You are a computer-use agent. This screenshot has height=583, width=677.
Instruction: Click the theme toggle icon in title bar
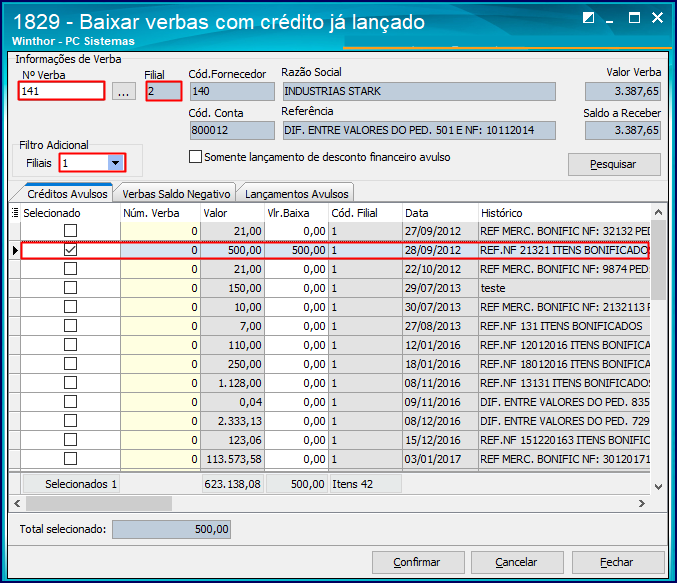[588, 18]
